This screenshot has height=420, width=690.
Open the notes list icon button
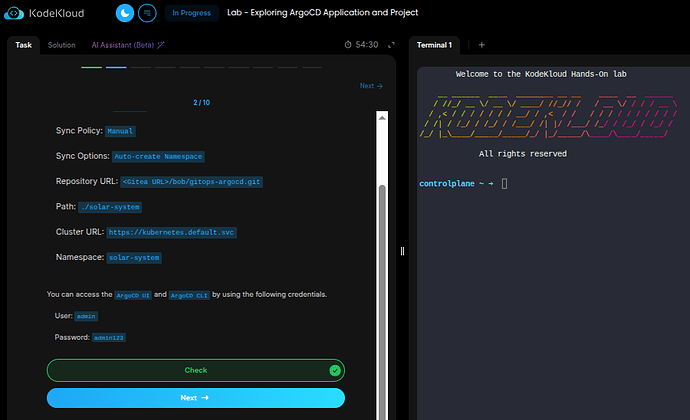pos(147,13)
